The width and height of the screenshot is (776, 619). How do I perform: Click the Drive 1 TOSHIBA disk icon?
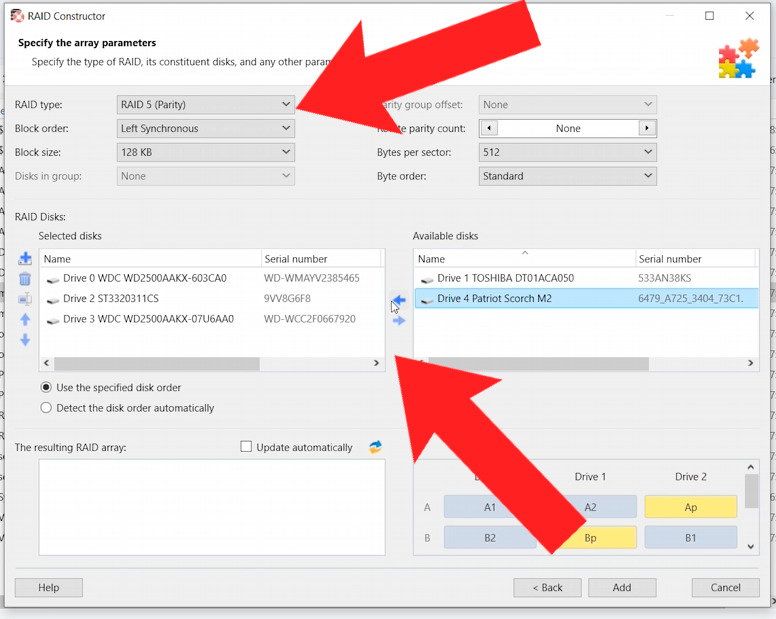[427, 279]
